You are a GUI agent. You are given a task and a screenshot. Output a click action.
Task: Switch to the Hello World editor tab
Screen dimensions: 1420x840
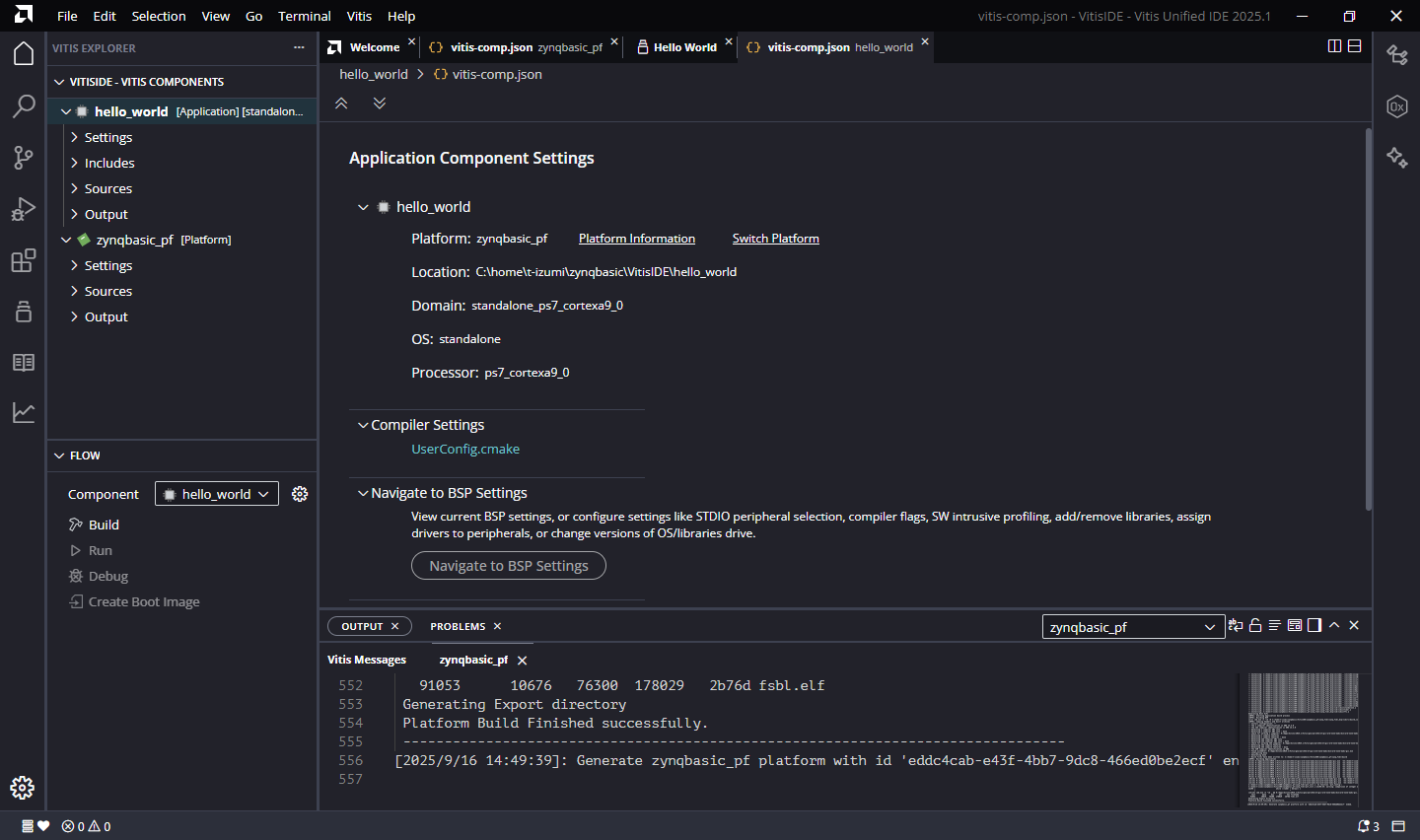pos(684,47)
